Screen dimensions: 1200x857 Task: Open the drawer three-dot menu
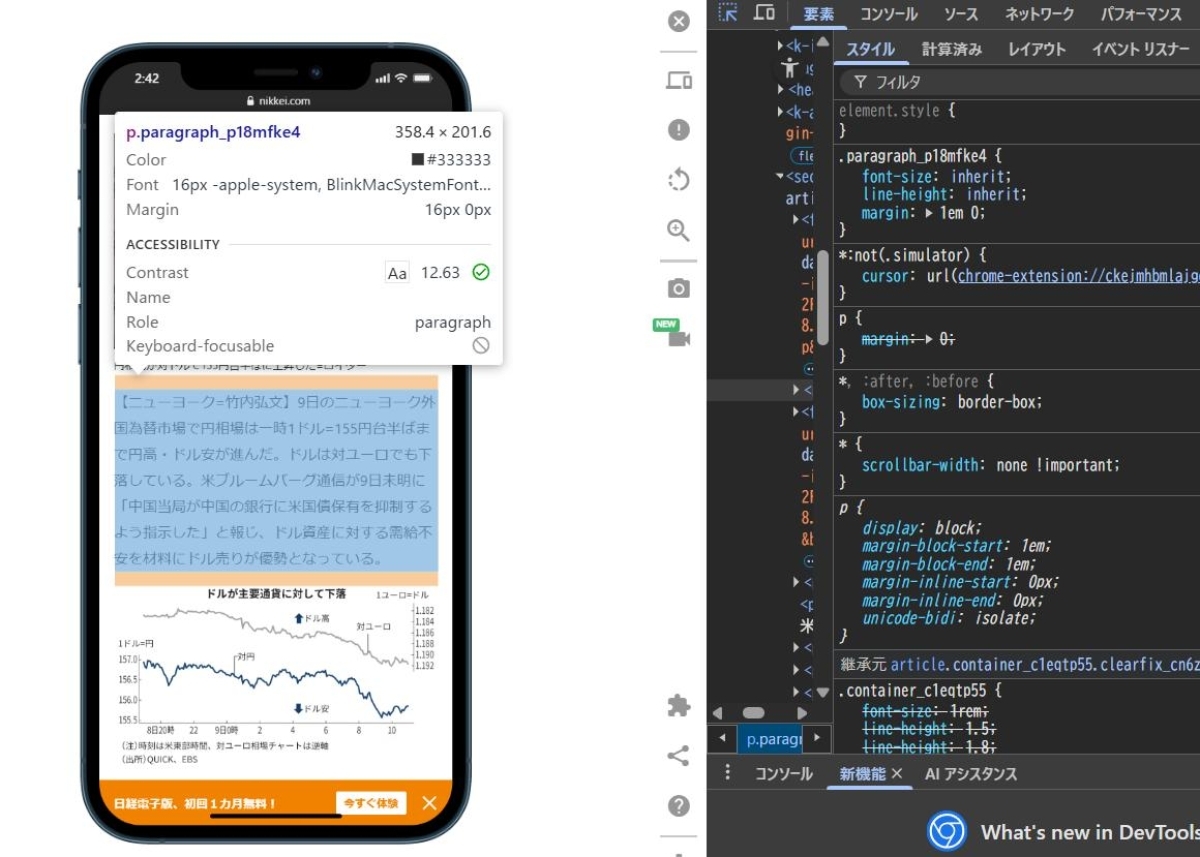click(x=728, y=773)
